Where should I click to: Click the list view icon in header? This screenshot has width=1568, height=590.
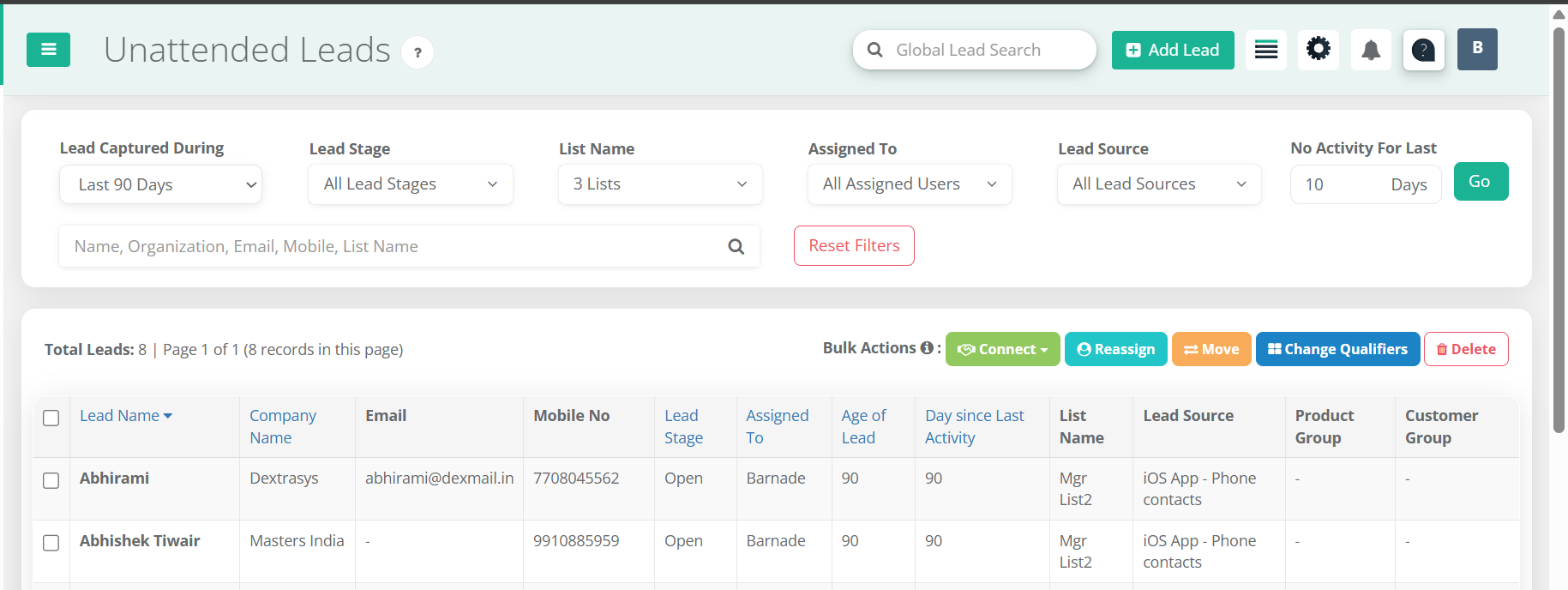(x=1266, y=50)
